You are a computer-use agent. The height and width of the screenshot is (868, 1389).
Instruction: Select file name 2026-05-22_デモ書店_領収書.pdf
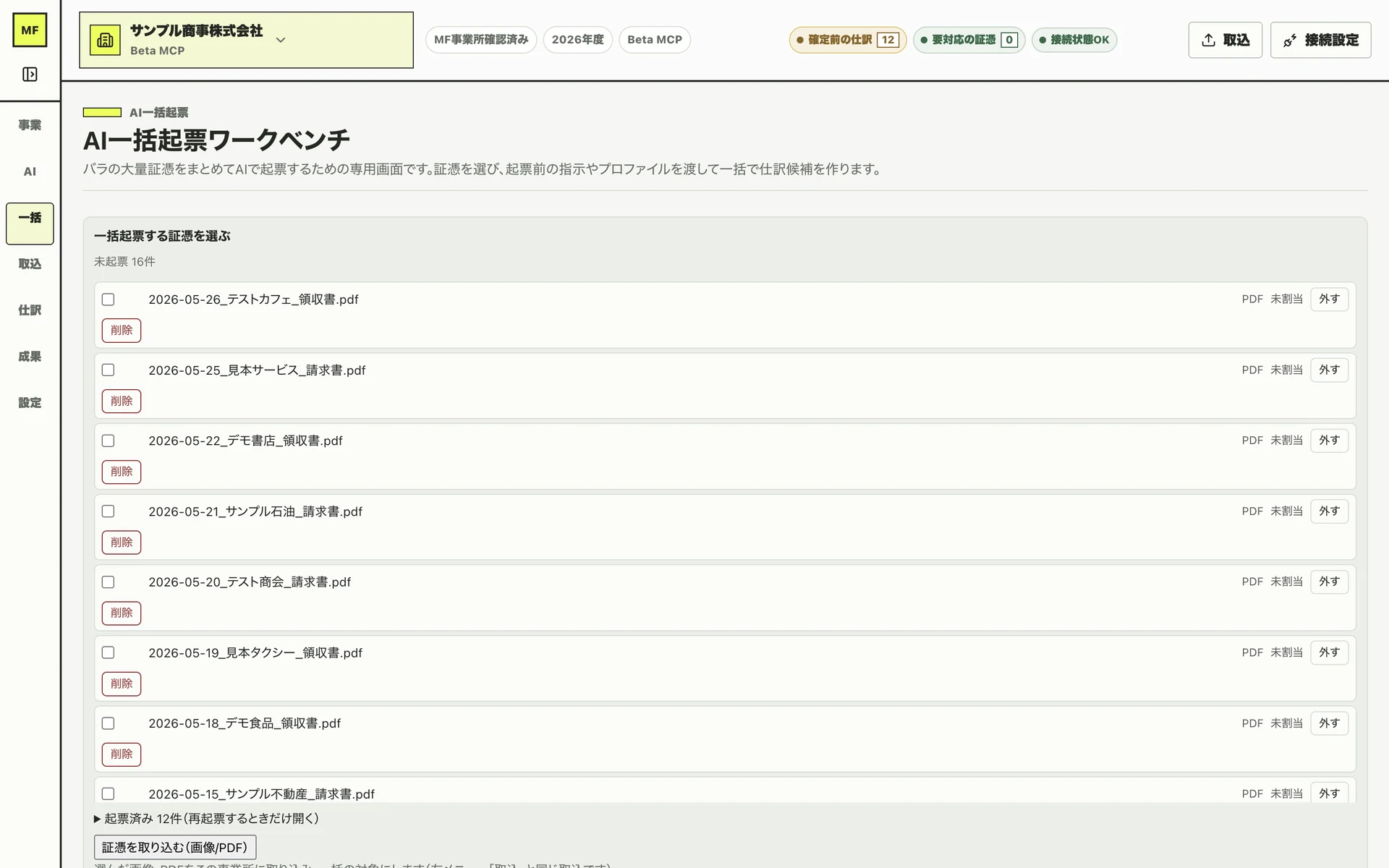coord(245,441)
